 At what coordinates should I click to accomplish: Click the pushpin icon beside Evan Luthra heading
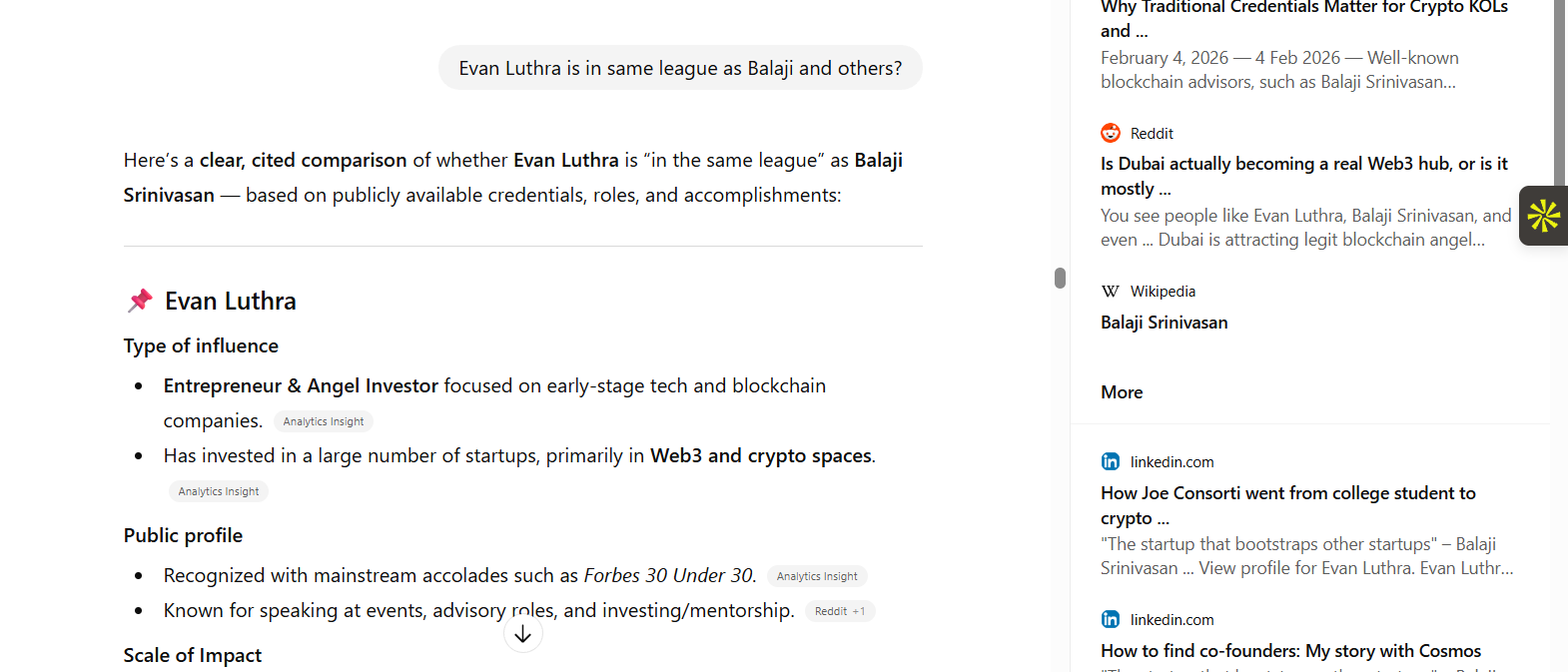tap(139, 300)
